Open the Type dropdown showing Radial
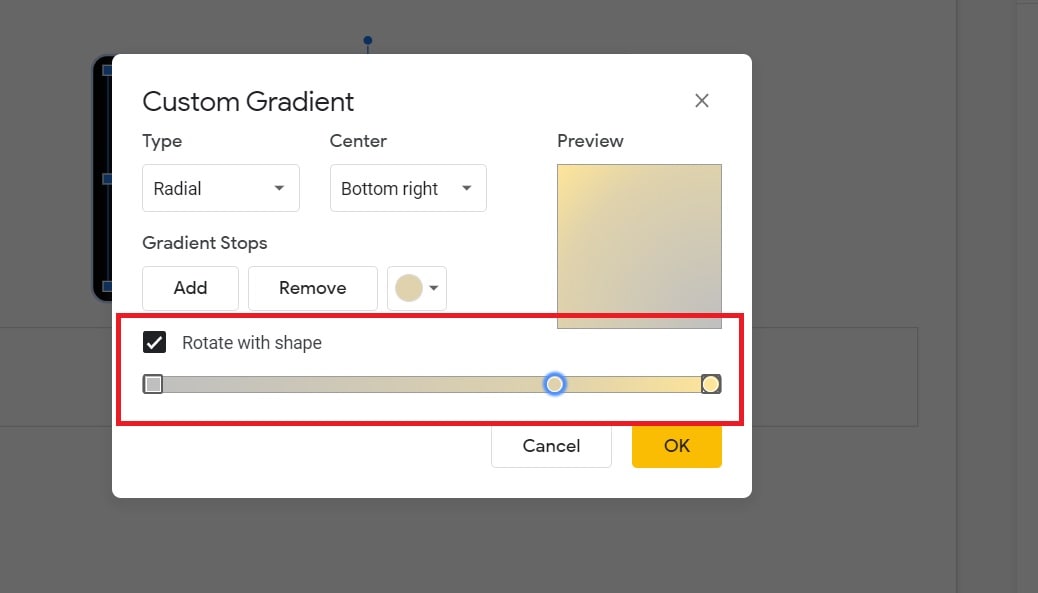This screenshot has width=1038, height=593. point(220,189)
